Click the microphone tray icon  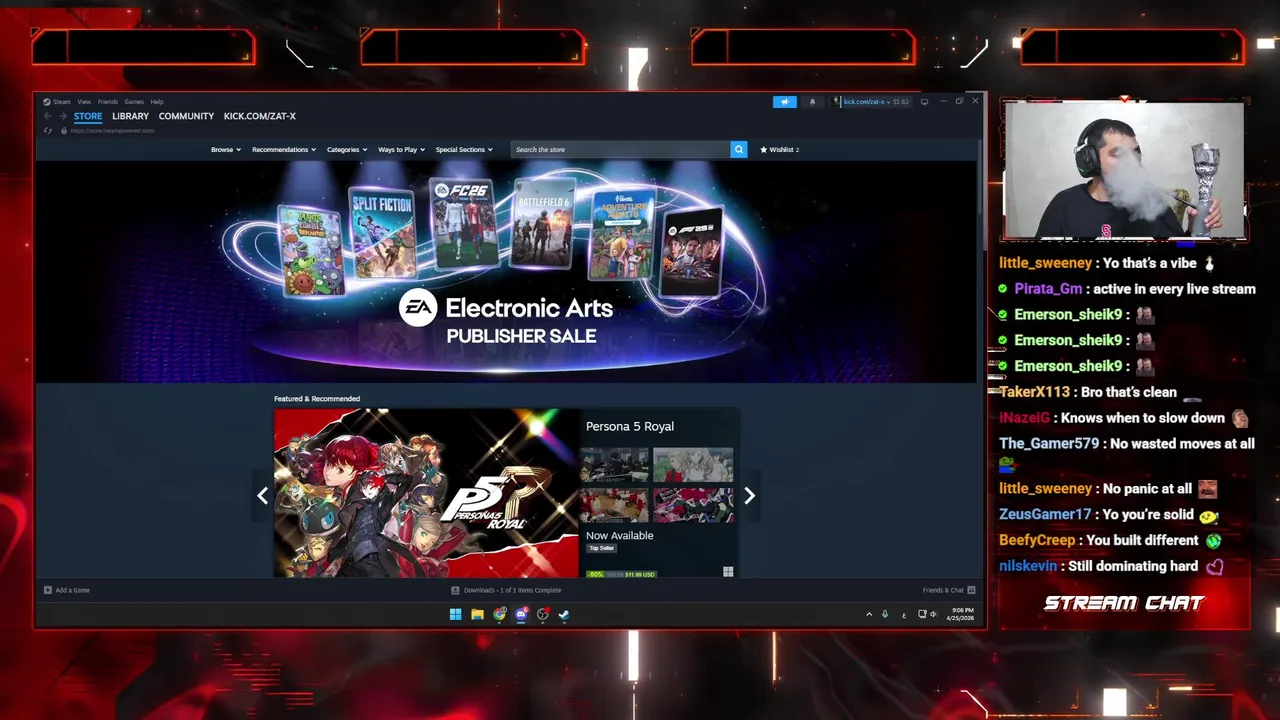click(884, 614)
